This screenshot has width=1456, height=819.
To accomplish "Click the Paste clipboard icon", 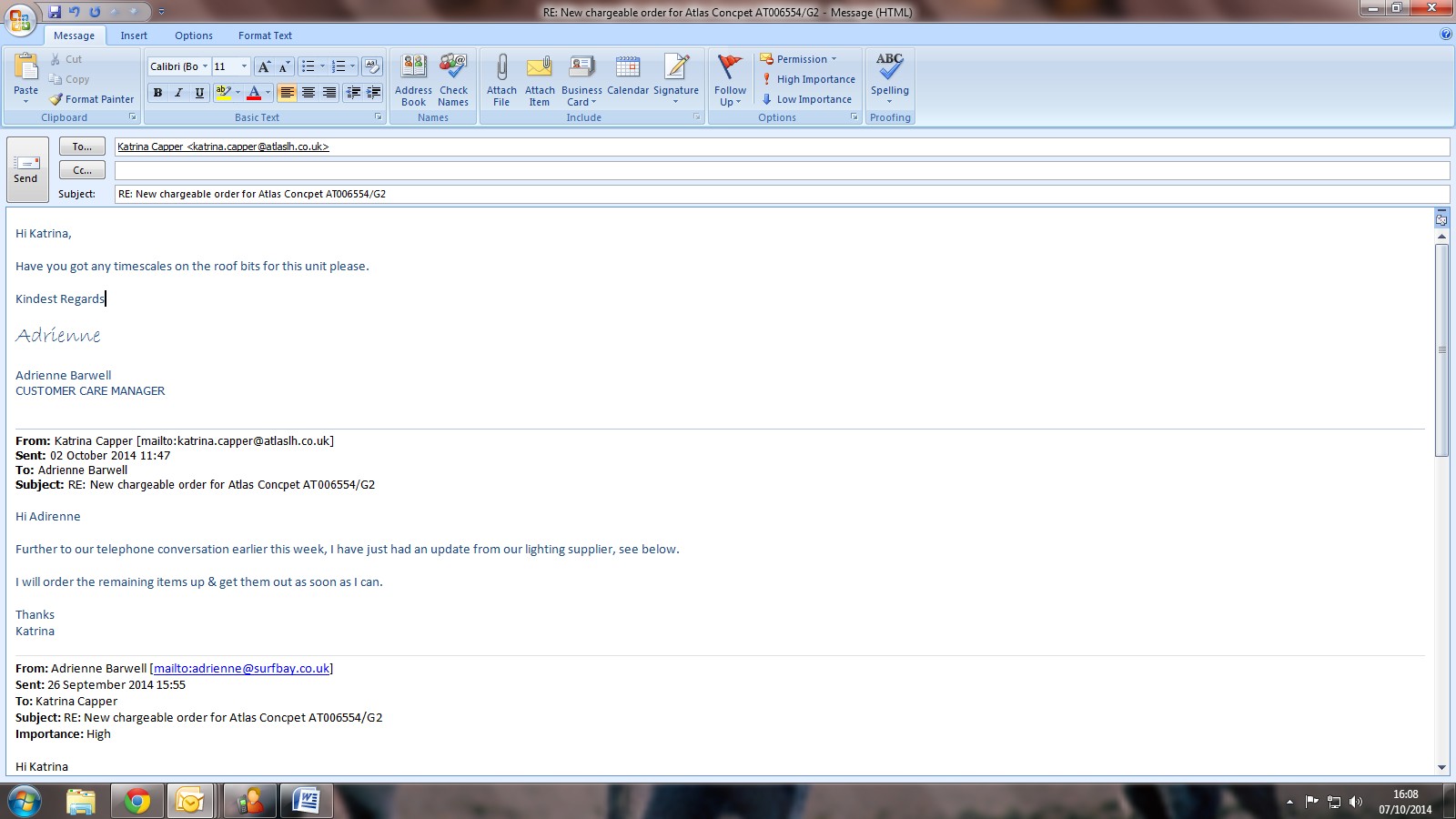I will [25, 67].
